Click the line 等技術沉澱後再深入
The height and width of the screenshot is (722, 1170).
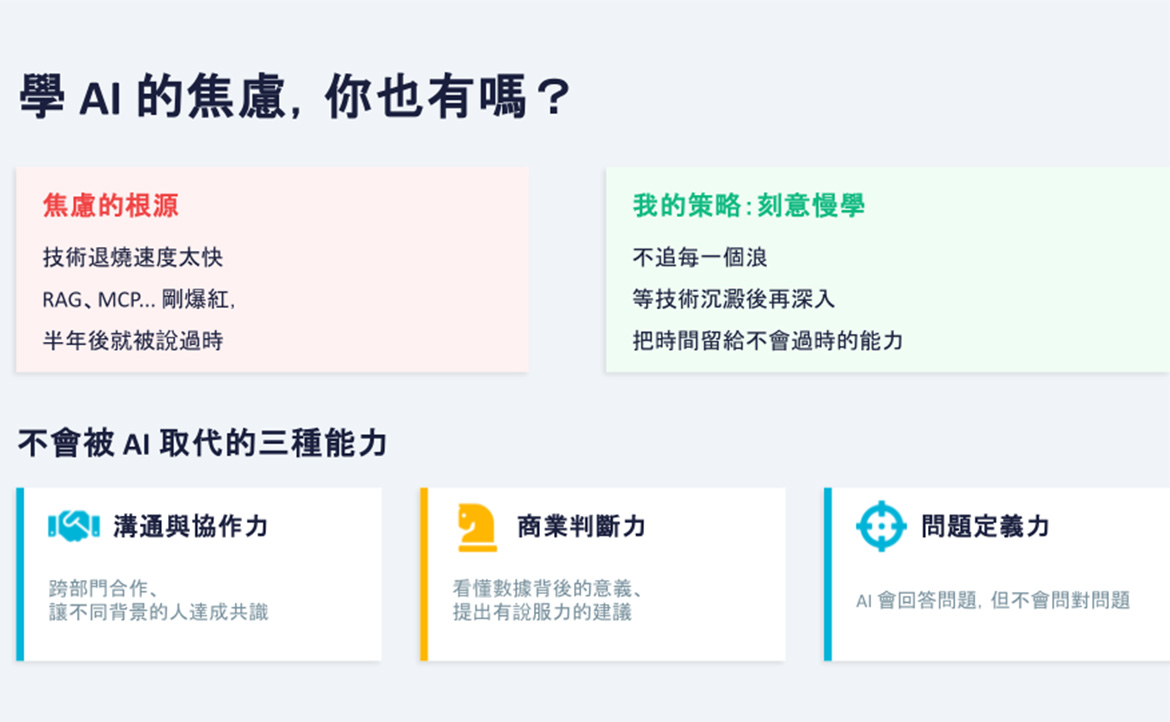(733, 299)
